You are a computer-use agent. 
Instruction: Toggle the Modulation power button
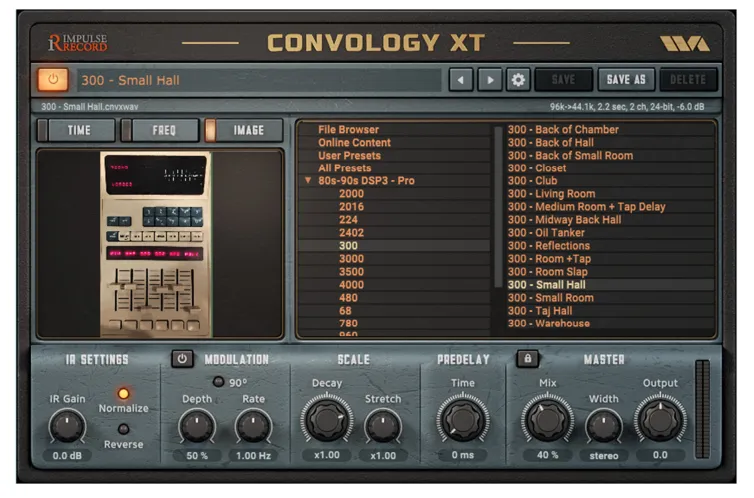(x=182, y=359)
